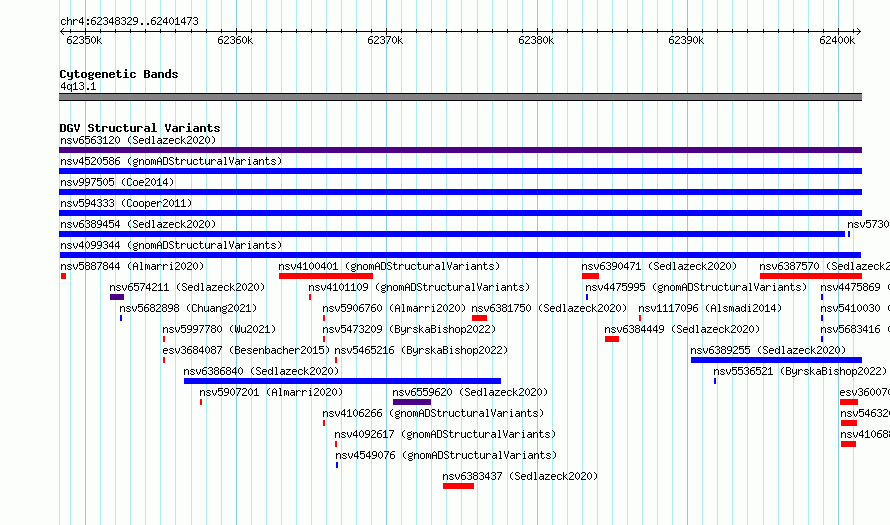Viewport: 890px width, 525px height.
Task: Click the purple bar under nsv6559620
Action: [412, 402]
